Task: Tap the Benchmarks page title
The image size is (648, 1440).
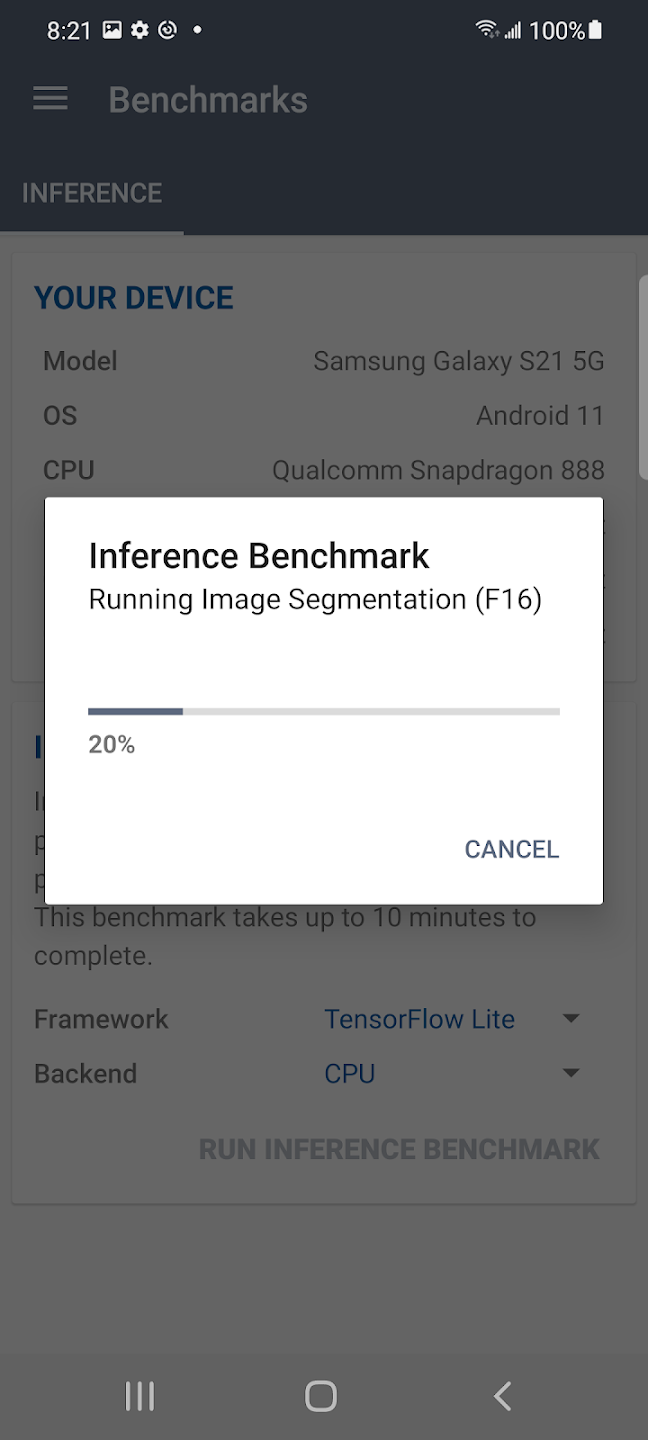Action: 208,100
